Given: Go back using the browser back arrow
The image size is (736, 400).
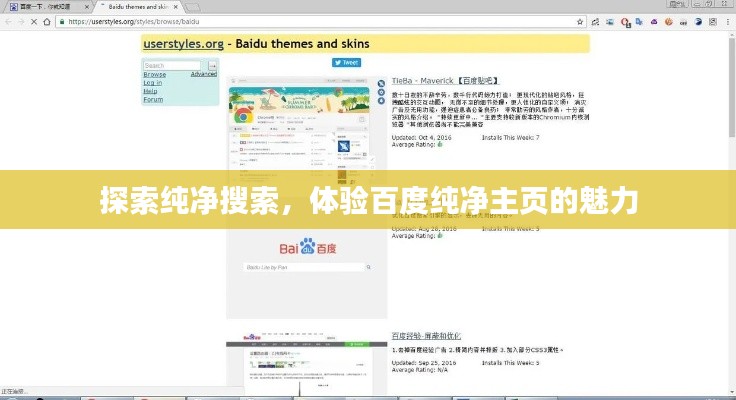Looking at the screenshot, I should click(x=8, y=22).
